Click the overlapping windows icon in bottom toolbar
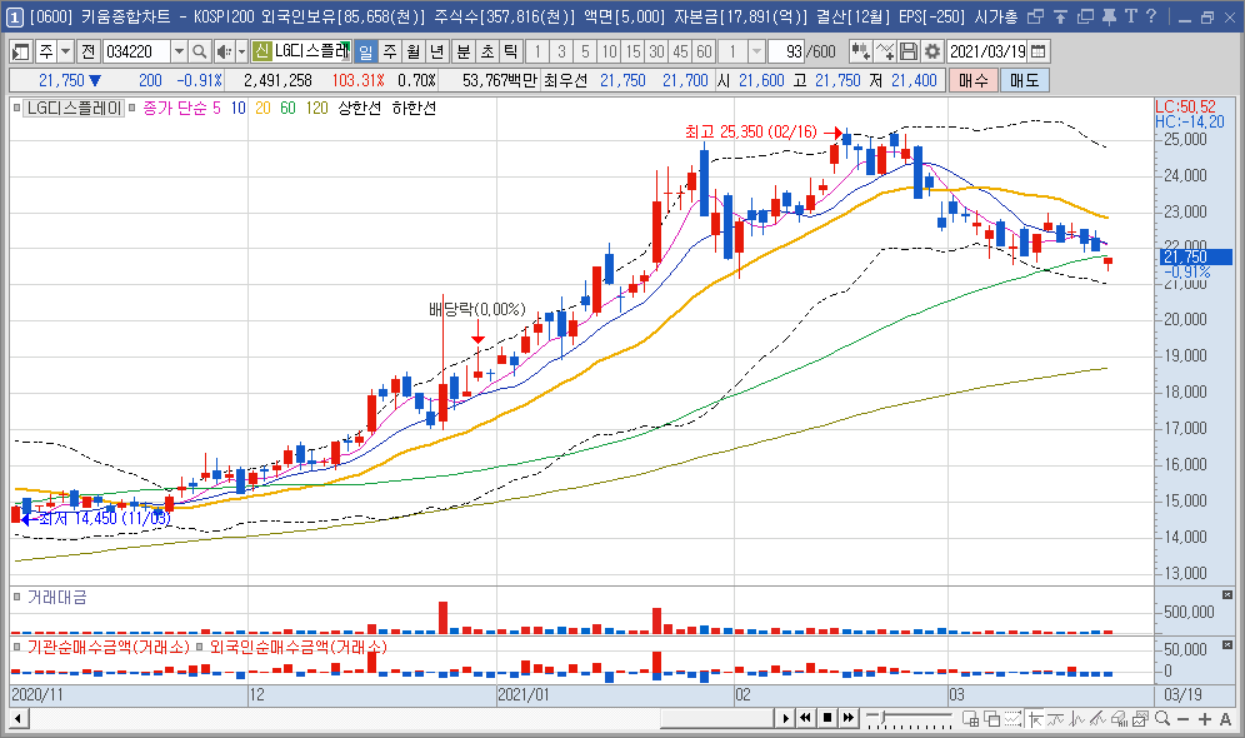 tap(992, 718)
